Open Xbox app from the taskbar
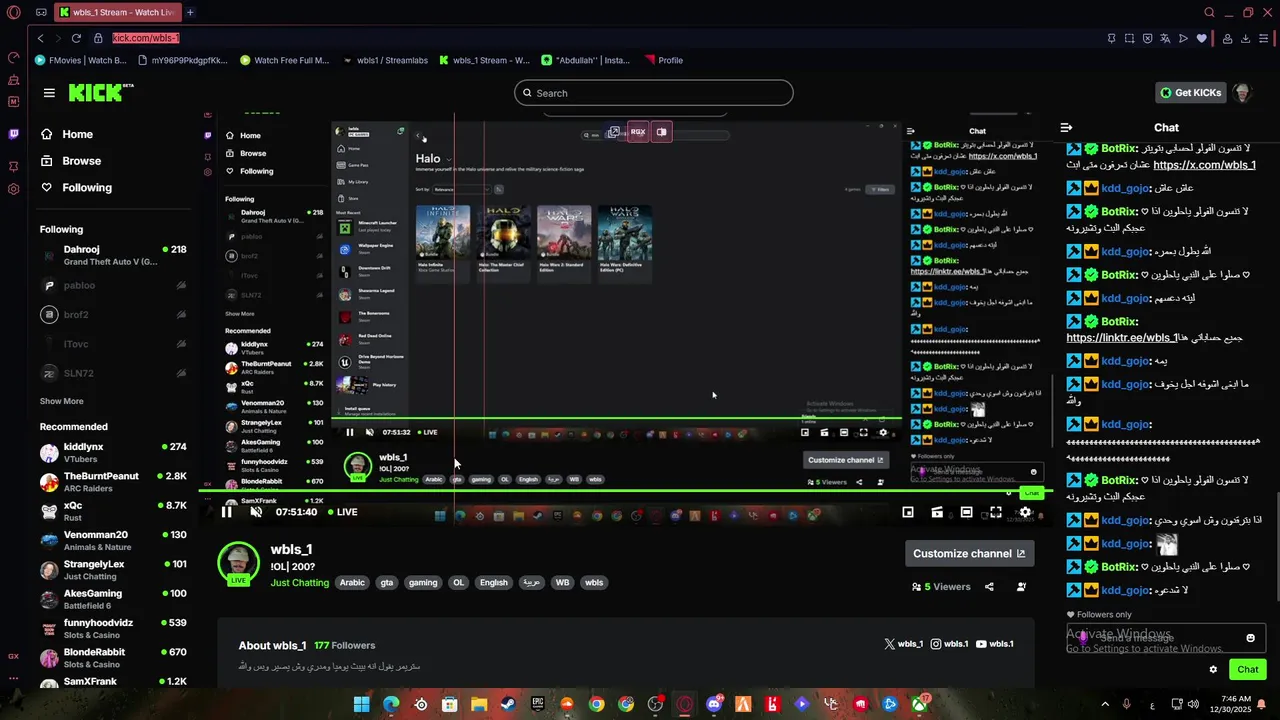The width and height of the screenshot is (1280, 720). click(x=919, y=704)
